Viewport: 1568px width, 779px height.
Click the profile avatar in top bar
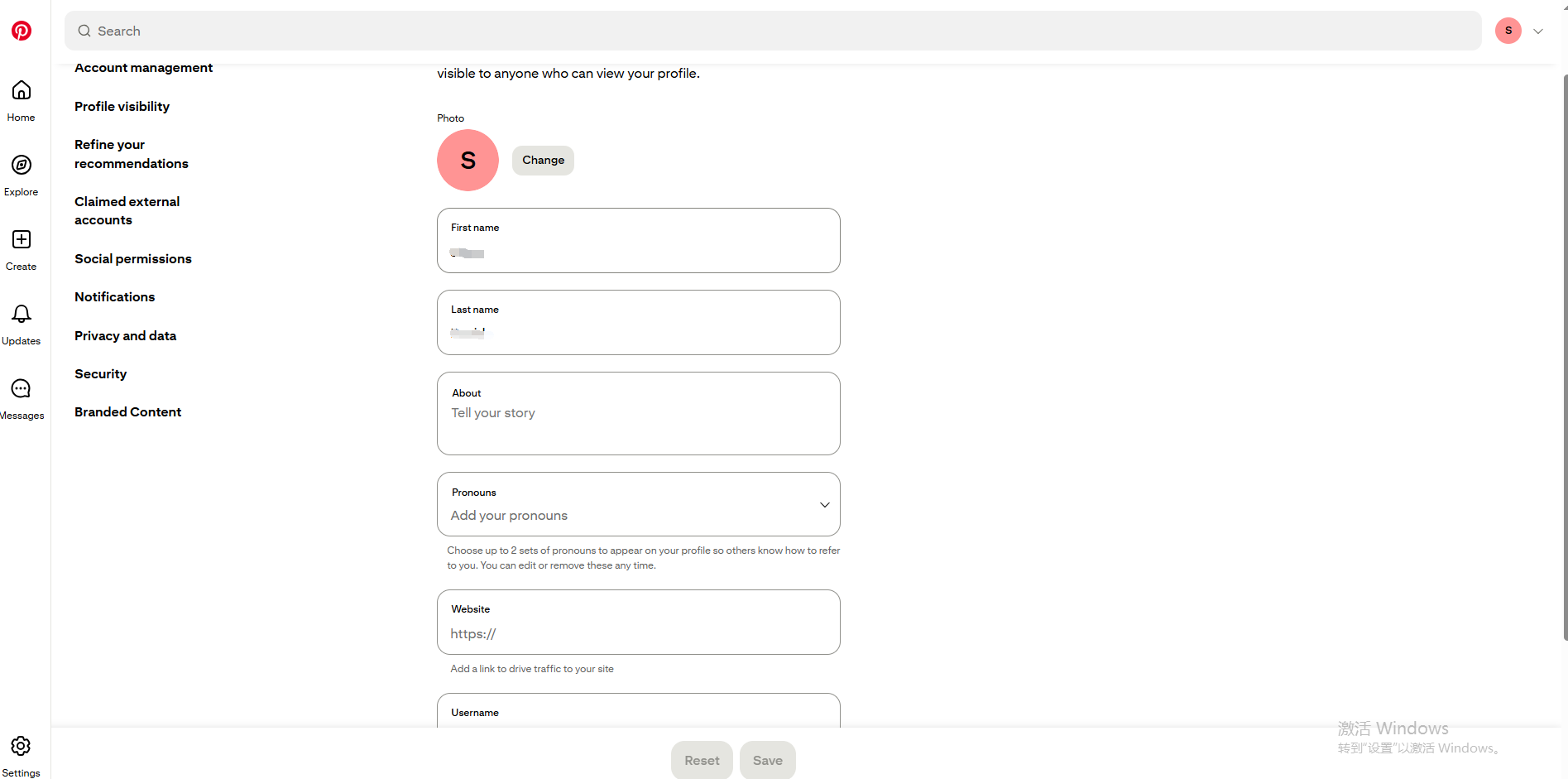[x=1508, y=31]
